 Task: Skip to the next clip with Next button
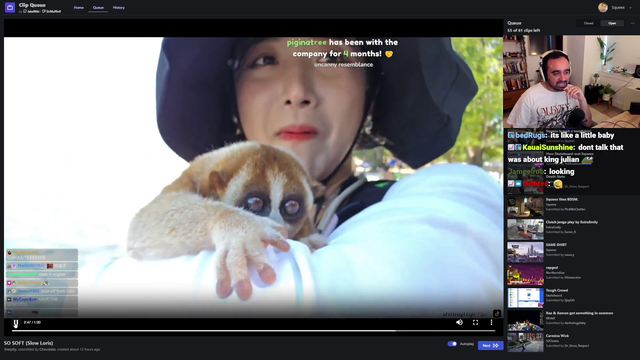(x=490, y=345)
